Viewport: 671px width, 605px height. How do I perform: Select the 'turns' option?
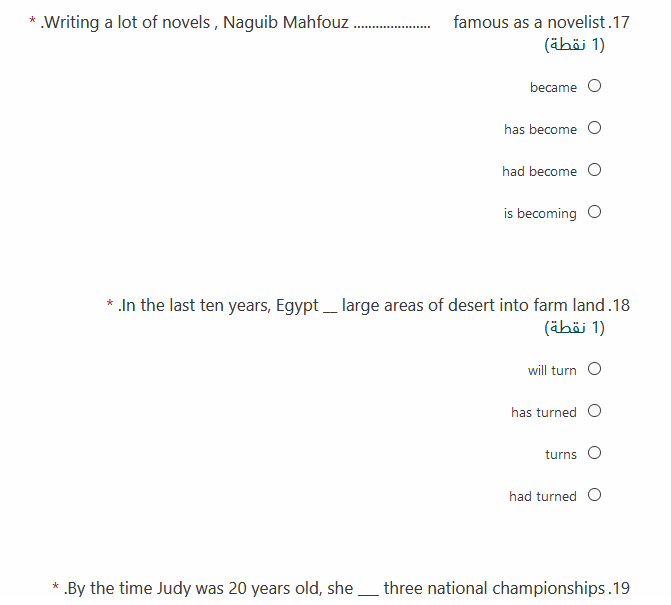pos(594,453)
